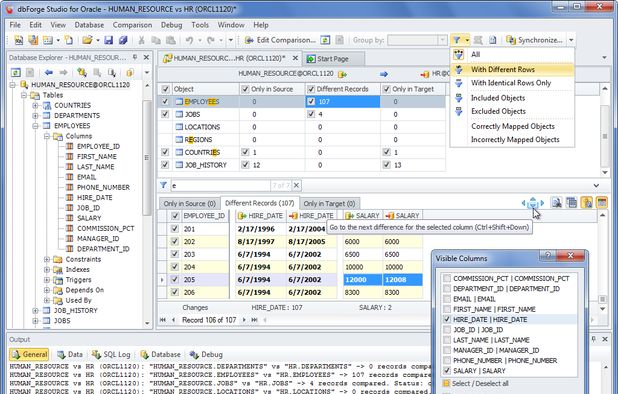The width and height of the screenshot is (618, 394).
Task: Click the back arrow in Database Explorer
Action: (x=48, y=72)
